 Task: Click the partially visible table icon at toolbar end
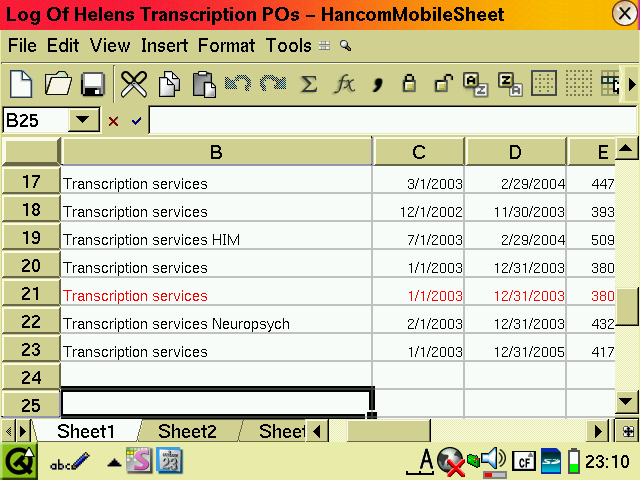(610, 83)
